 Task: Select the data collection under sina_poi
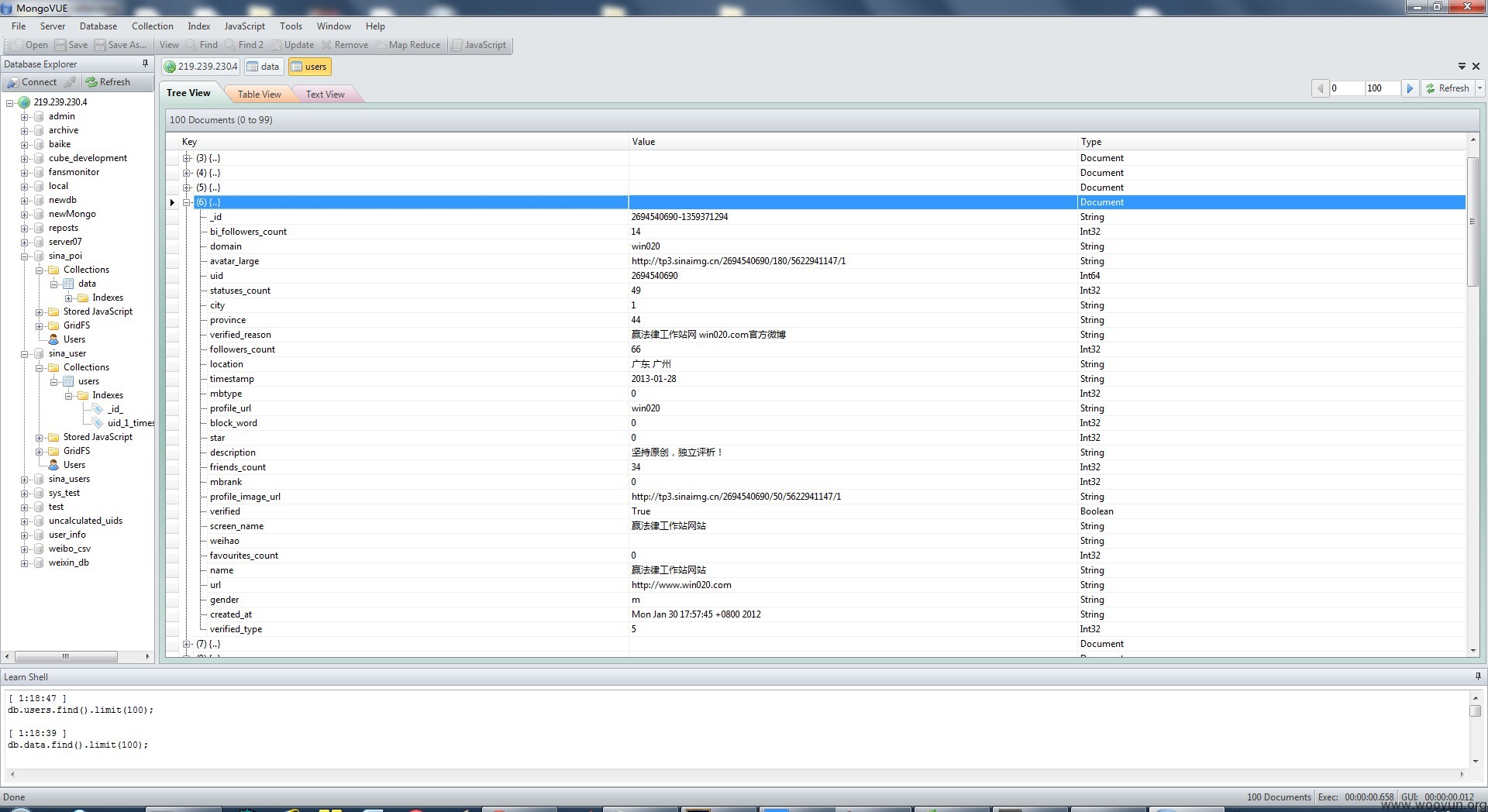pyautogui.click(x=87, y=284)
